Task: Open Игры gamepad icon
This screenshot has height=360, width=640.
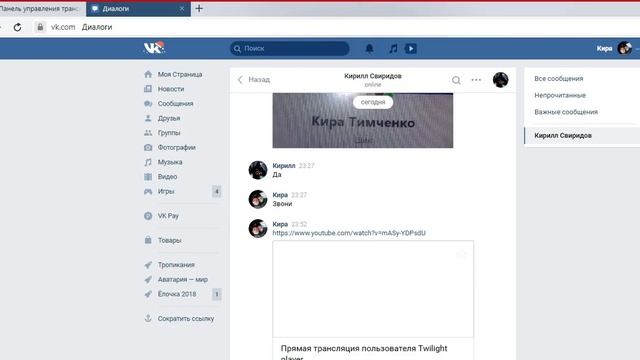Action: pyautogui.click(x=148, y=191)
